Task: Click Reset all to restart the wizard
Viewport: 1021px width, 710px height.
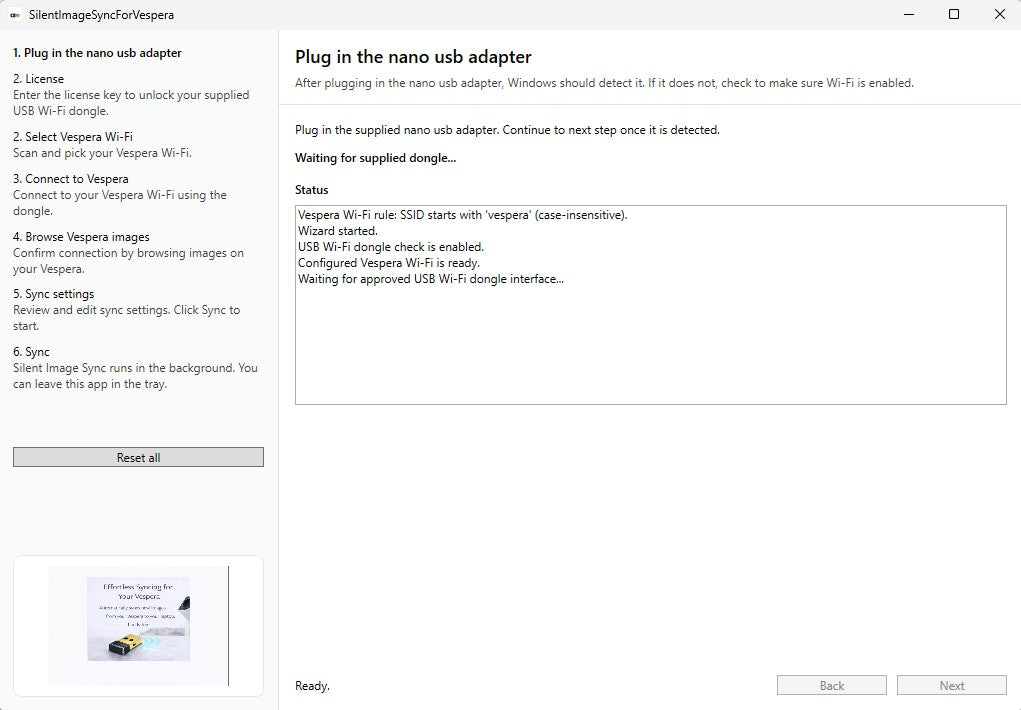Action: (x=137, y=457)
